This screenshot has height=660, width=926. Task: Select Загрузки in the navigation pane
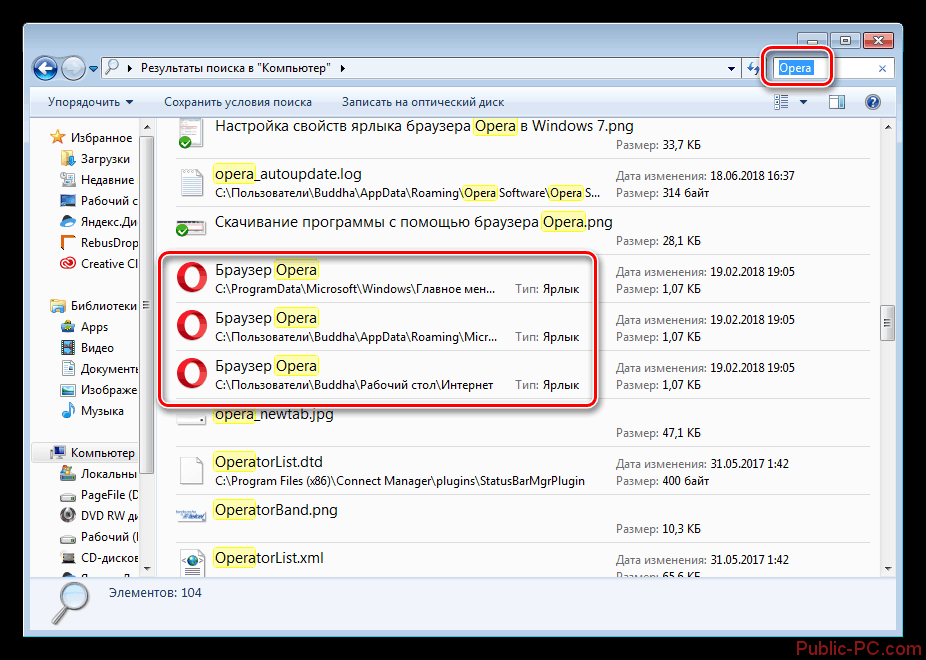click(105, 159)
